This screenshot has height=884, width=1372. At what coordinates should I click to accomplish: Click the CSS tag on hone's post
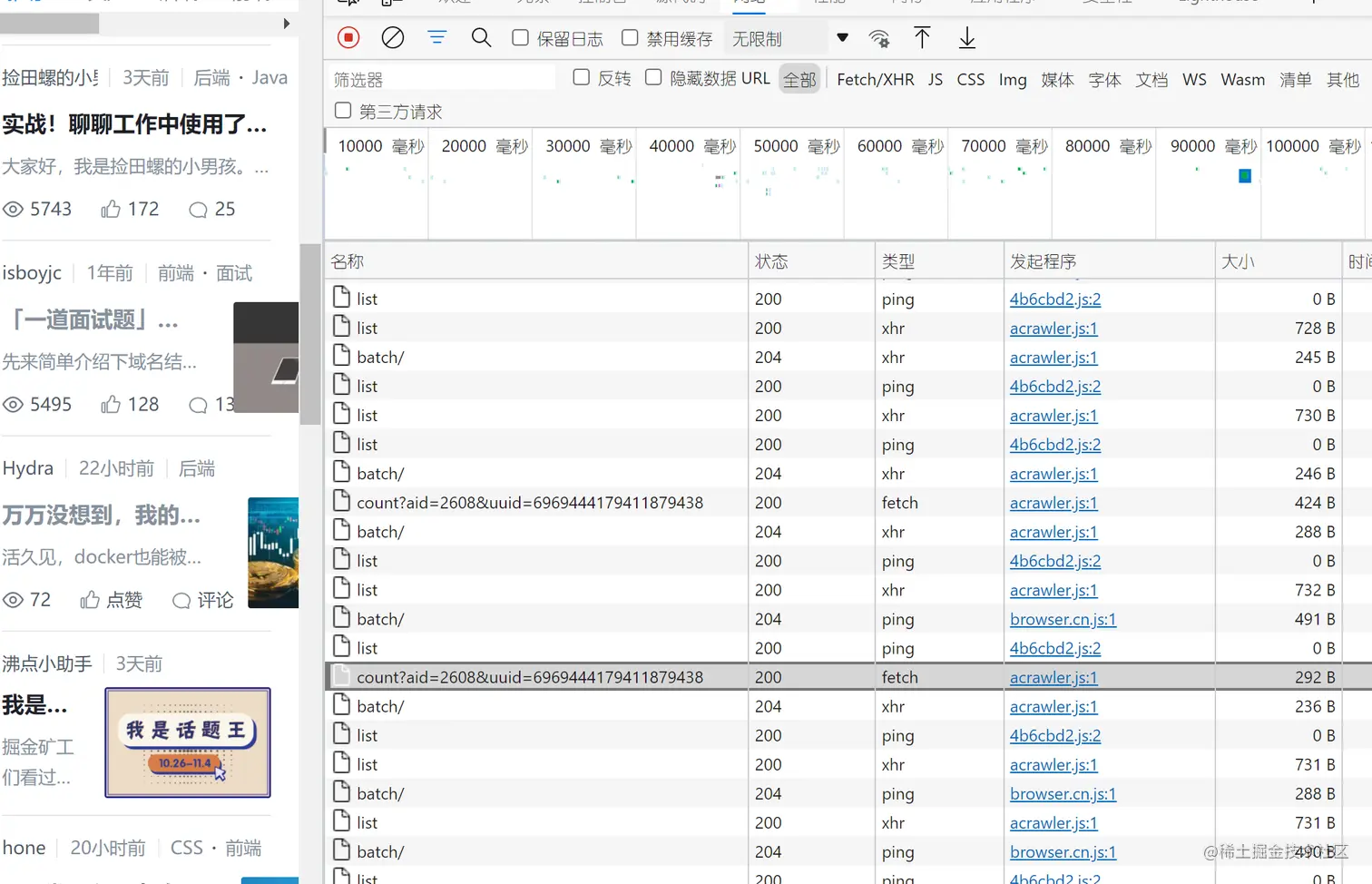pos(187,848)
